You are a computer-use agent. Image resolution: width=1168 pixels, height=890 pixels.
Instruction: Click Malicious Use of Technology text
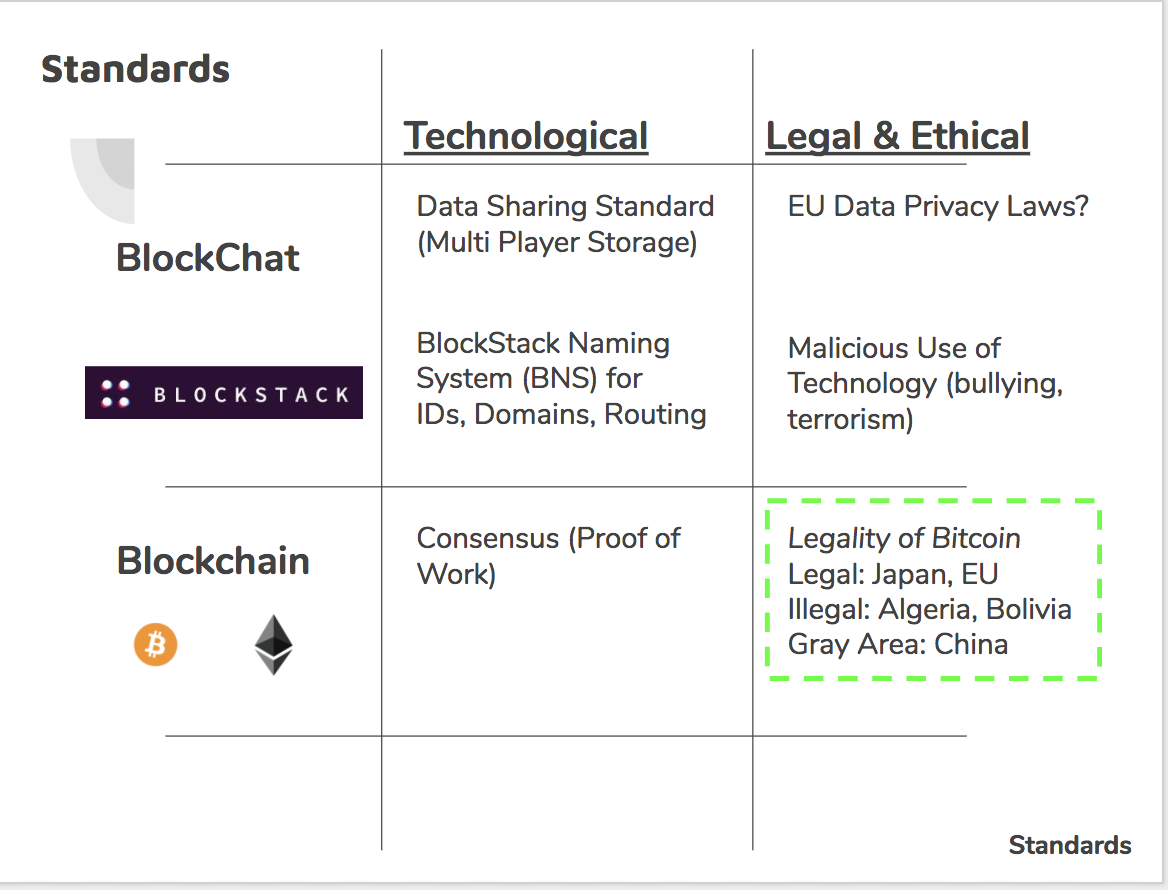(924, 383)
